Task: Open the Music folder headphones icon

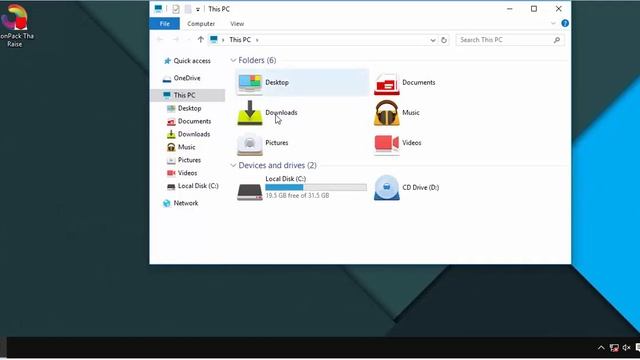Action: 387,113
